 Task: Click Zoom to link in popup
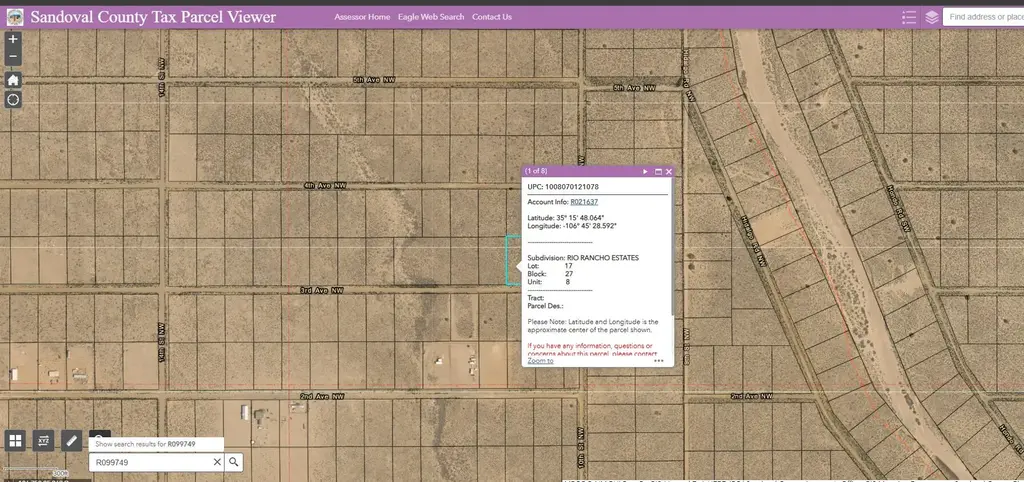[540, 361]
